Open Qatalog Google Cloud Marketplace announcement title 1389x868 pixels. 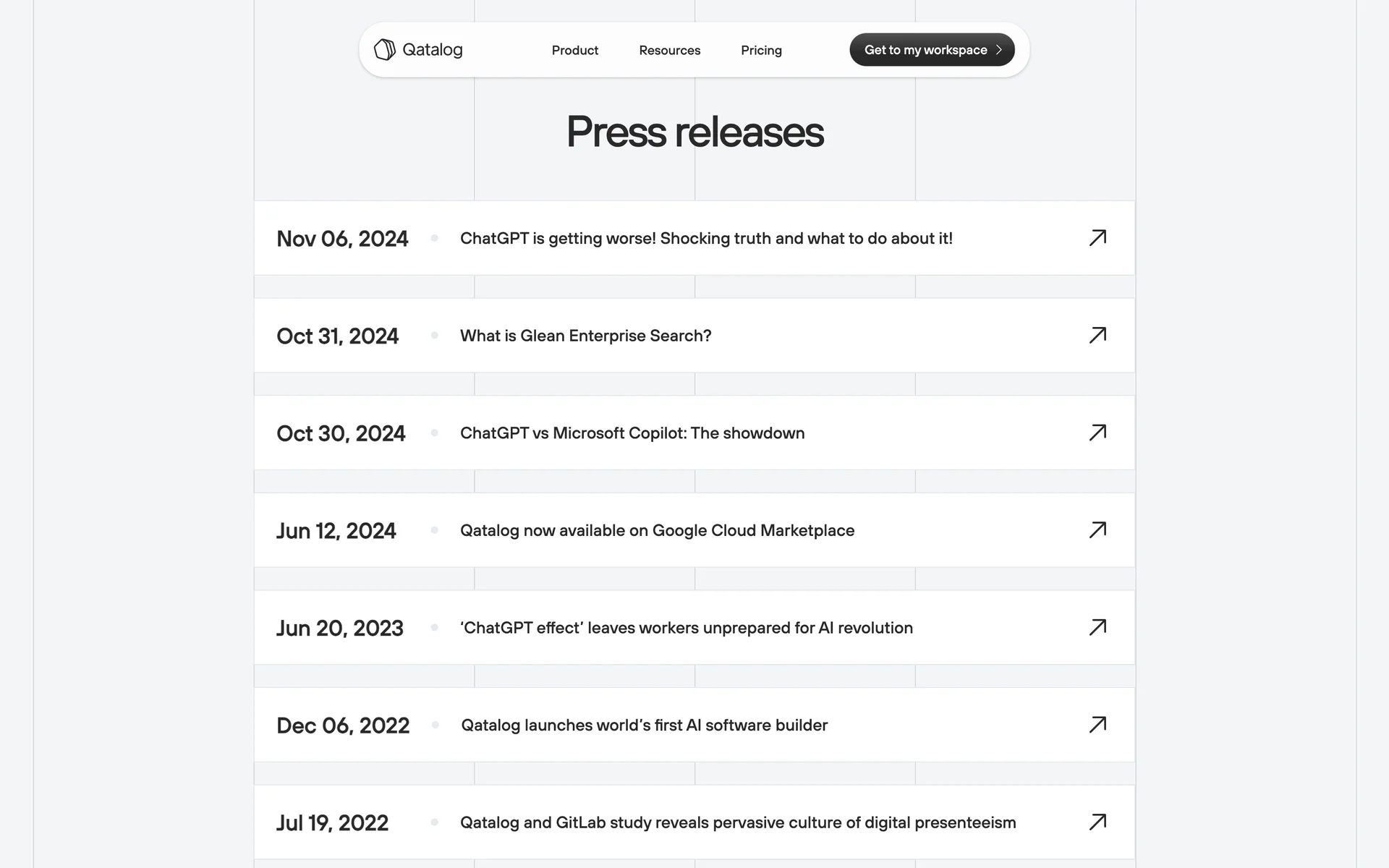(657, 530)
